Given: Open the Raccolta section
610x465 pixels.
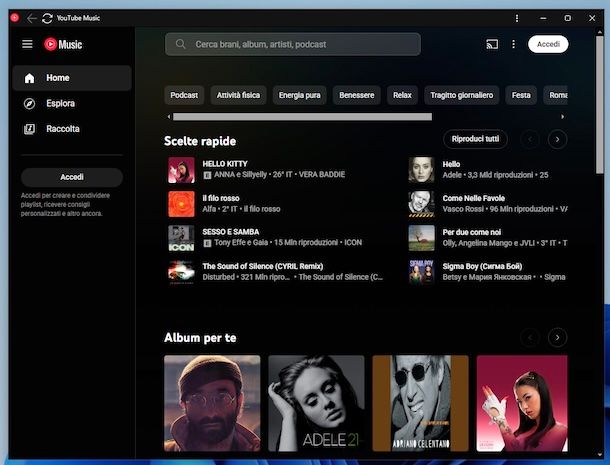Looking at the screenshot, I should (72, 129).
